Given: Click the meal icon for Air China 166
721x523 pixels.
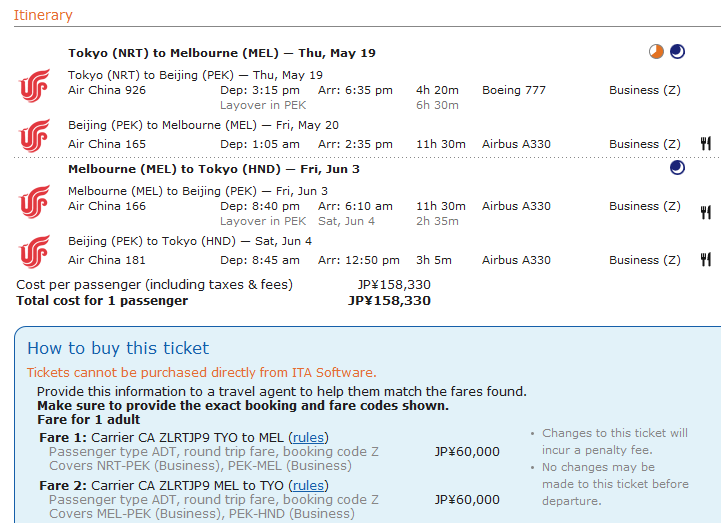Looking at the screenshot, I should (x=705, y=212).
